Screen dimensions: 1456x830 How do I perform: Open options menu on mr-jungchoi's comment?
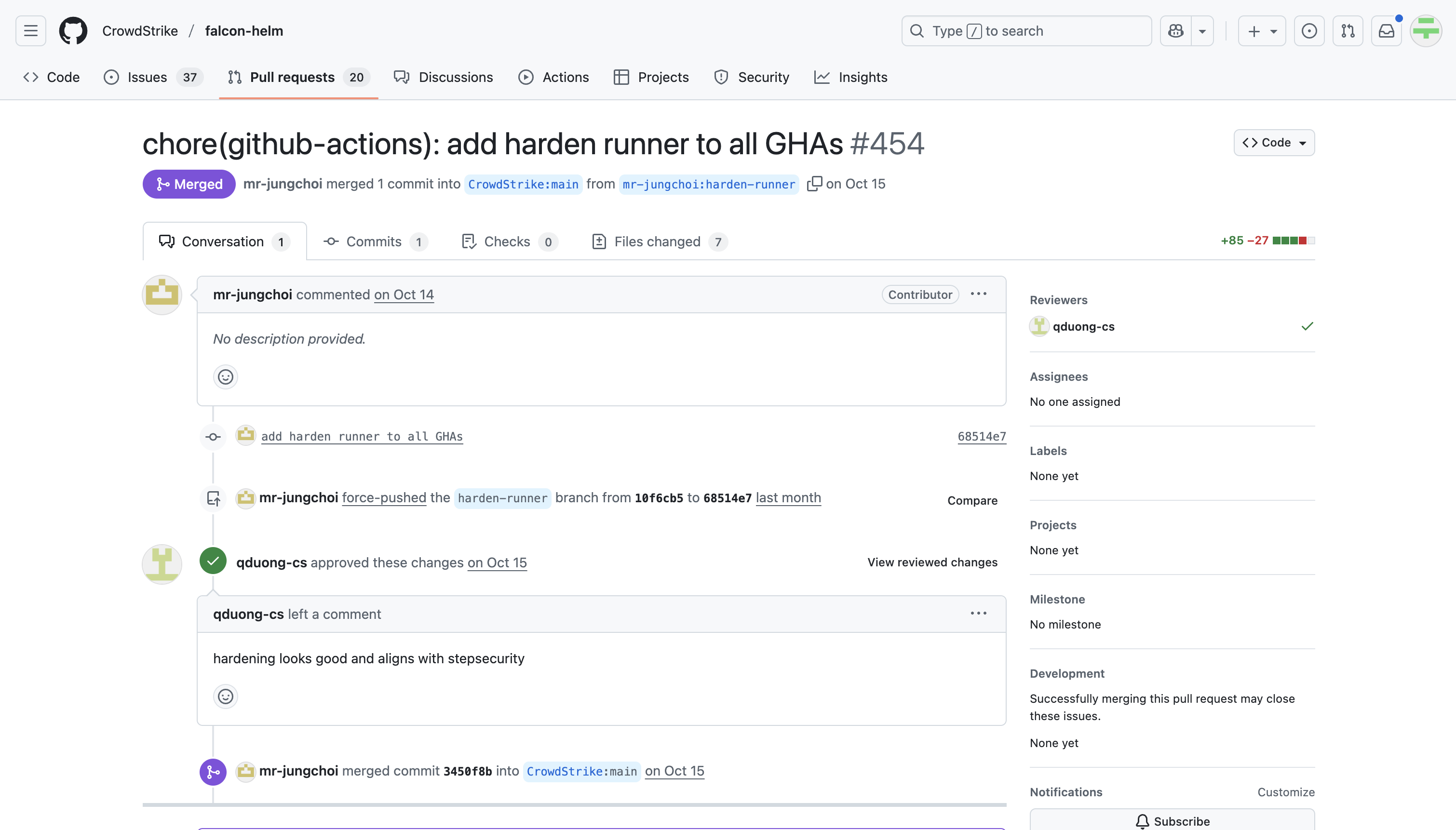[x=978, y=294]
